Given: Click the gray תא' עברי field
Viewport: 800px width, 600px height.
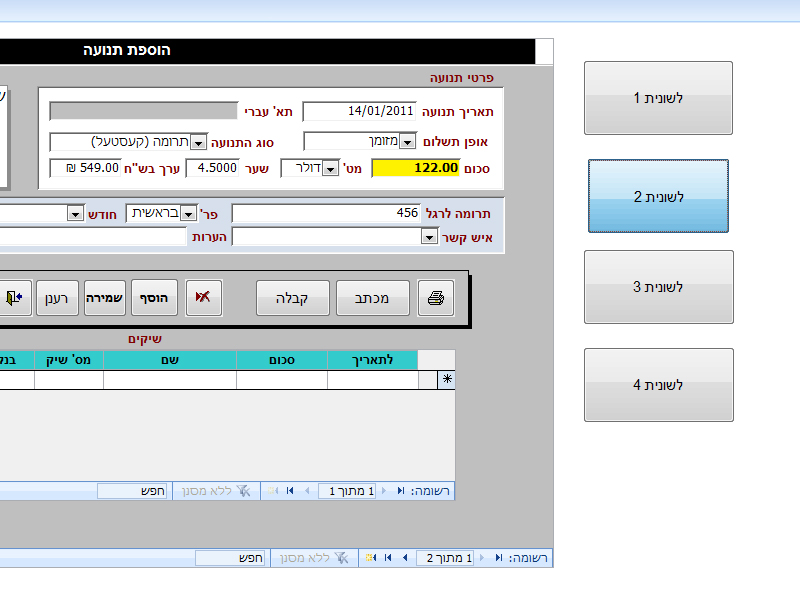Looking at the screenshot, I should 143,111.
